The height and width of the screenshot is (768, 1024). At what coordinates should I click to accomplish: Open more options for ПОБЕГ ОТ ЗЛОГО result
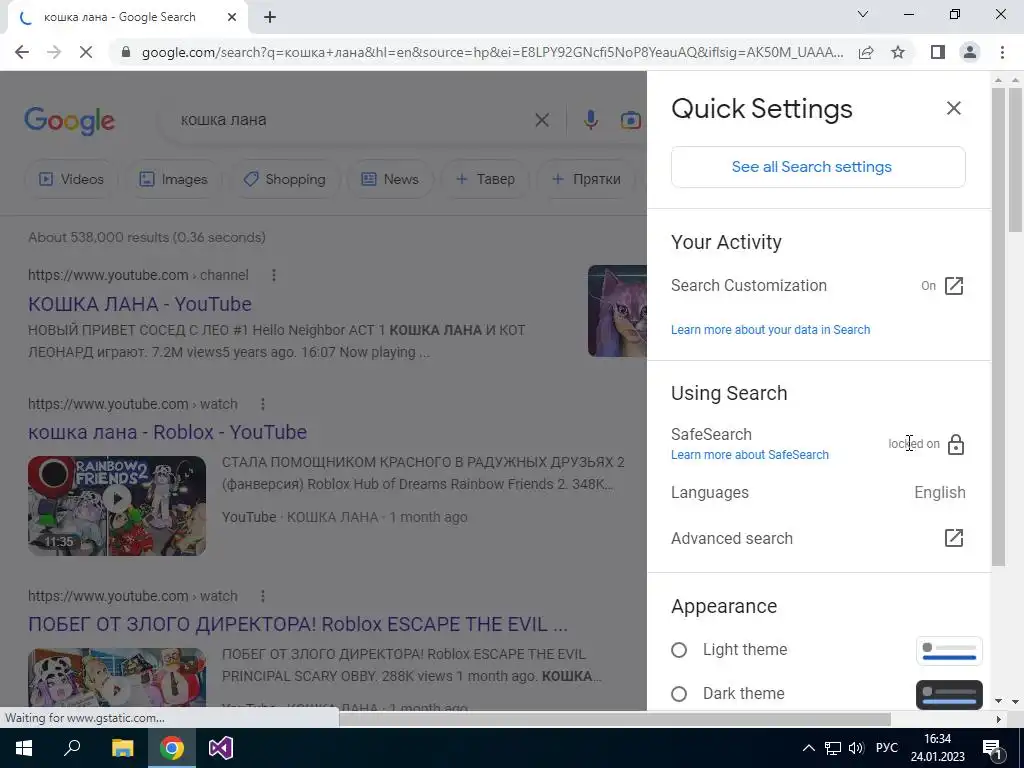[263, 596]
